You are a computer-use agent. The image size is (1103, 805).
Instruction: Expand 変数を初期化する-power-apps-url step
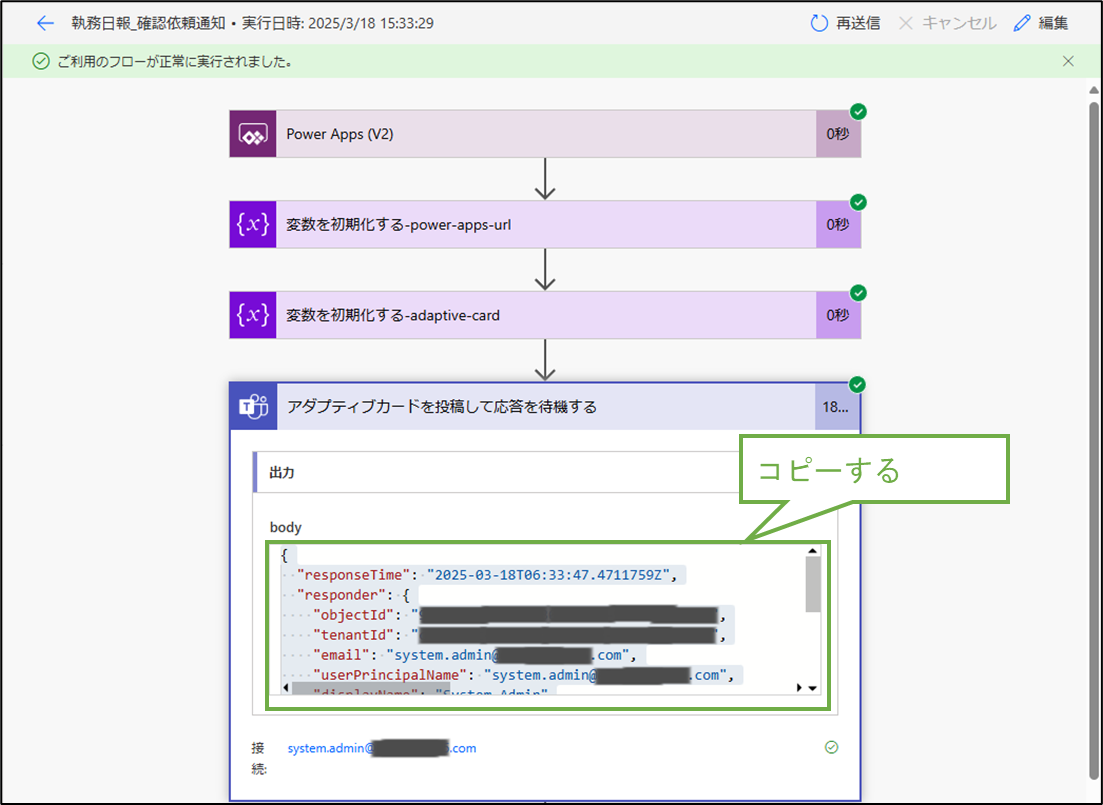[x=546, y=224]
